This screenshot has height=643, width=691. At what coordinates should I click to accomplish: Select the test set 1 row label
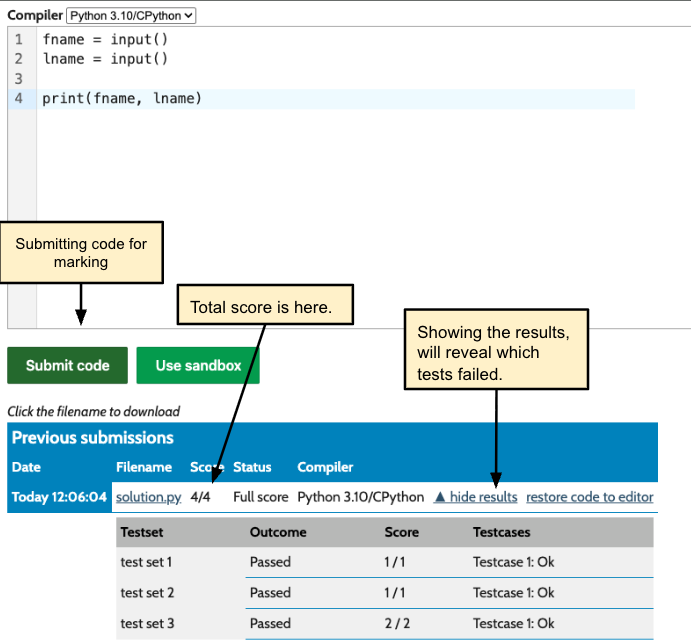pyautogui.click(x=146, y=562)
